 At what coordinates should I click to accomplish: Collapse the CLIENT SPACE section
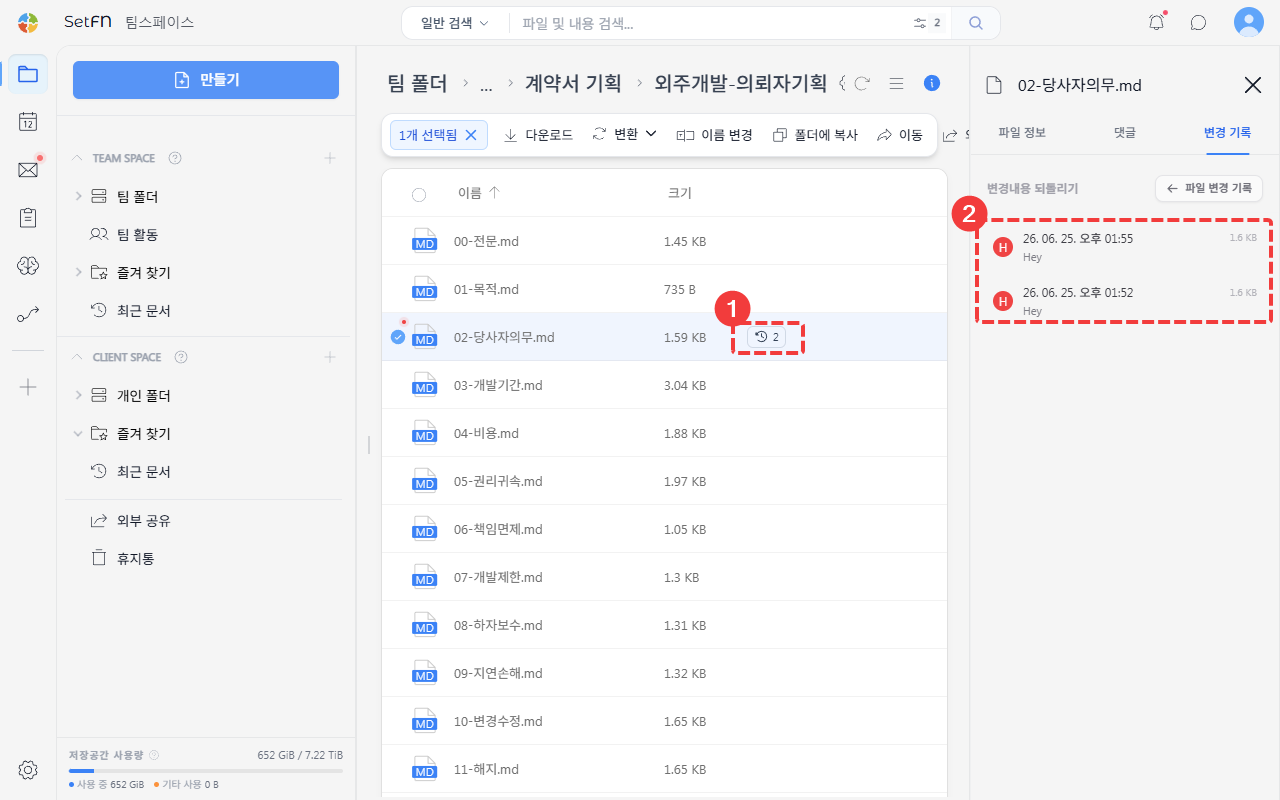[x=78, y=357]
